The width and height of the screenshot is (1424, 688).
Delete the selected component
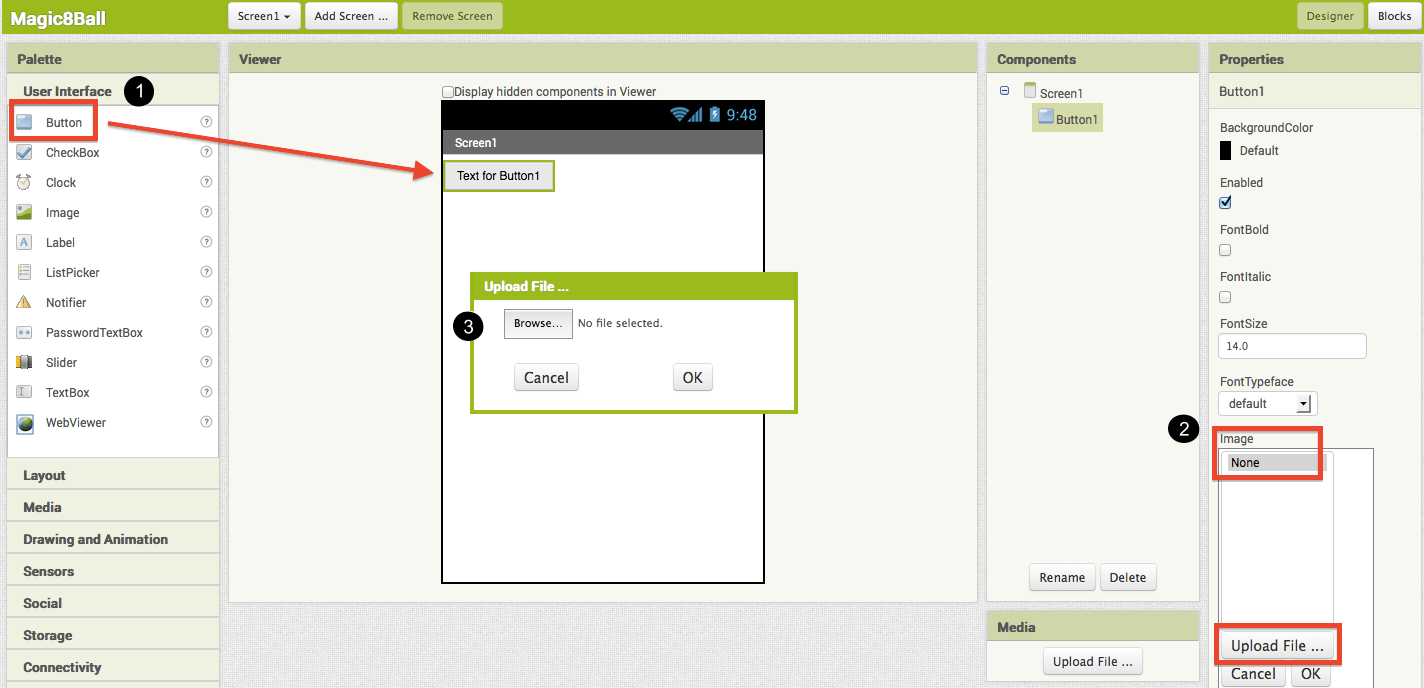[x=1127, y=577]
